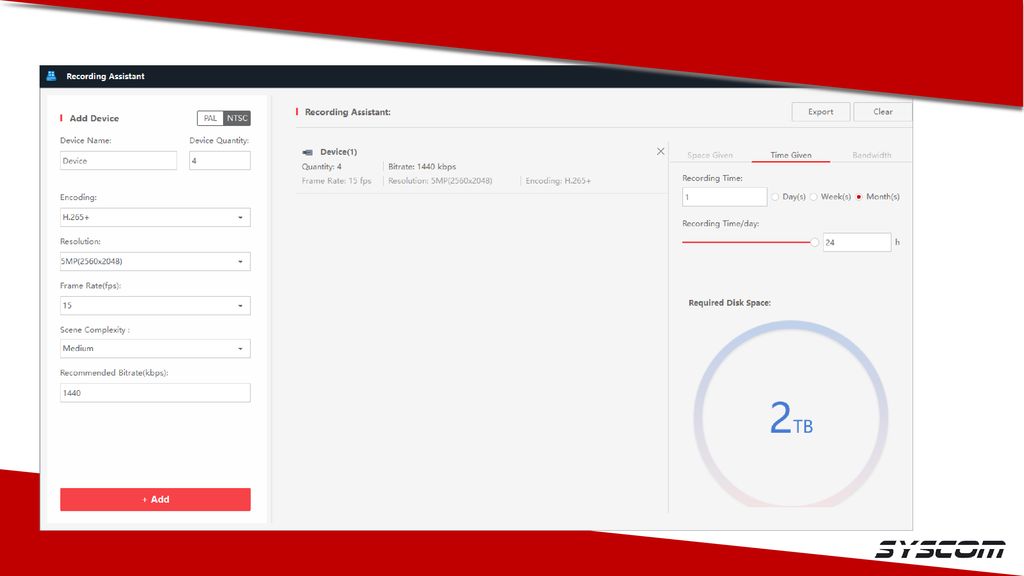Open the Encoding dropdown showing H.265+
This screenshot has height=576, width=1024.
[x=155, y=217]
